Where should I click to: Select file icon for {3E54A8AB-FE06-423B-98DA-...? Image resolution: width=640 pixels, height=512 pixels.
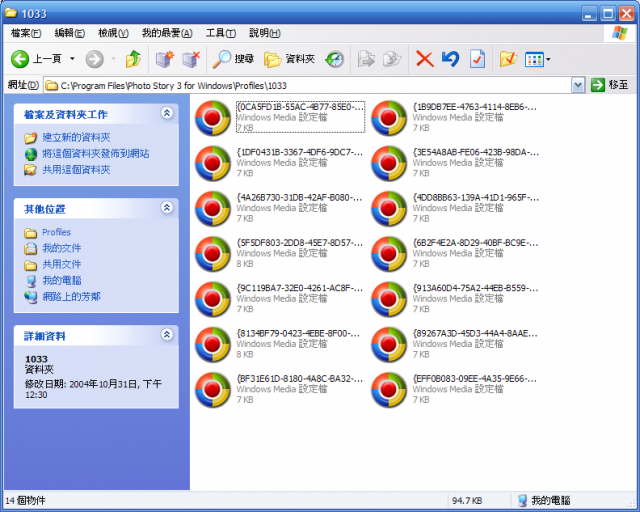389,163
